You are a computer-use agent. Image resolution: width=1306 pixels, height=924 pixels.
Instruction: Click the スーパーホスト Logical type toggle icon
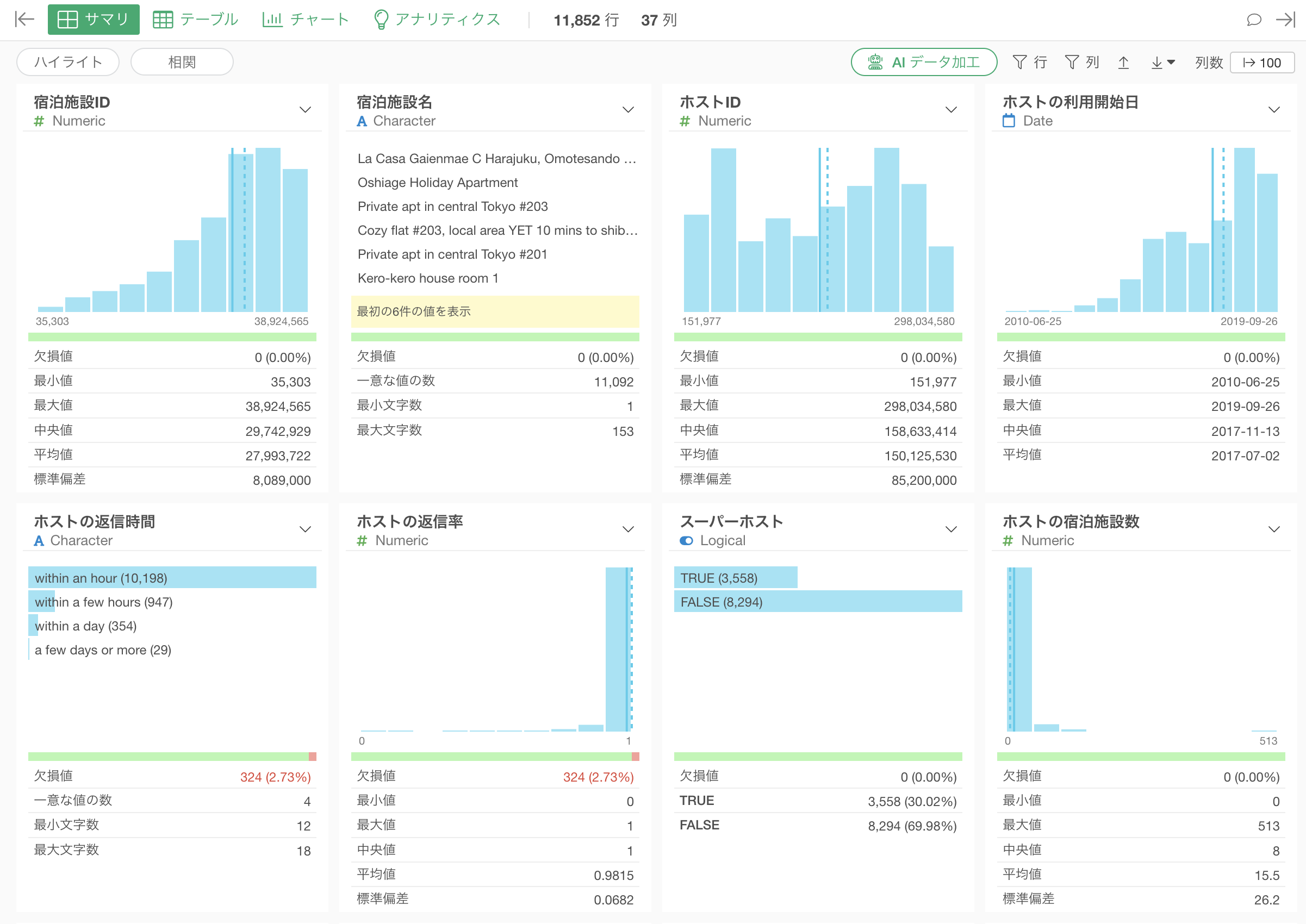(x=686, y=540)
